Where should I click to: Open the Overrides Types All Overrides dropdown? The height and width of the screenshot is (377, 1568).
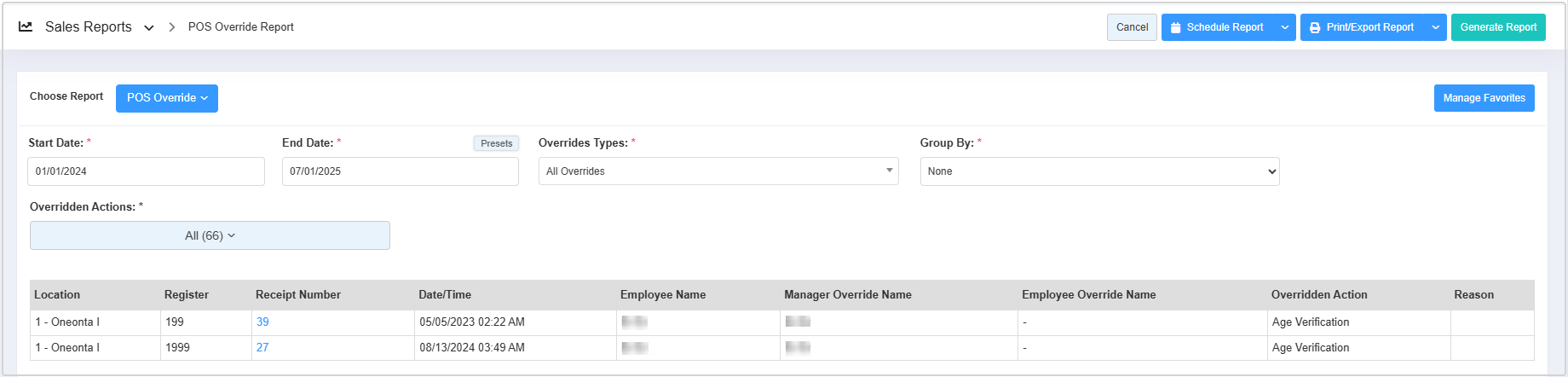point(718,171)
